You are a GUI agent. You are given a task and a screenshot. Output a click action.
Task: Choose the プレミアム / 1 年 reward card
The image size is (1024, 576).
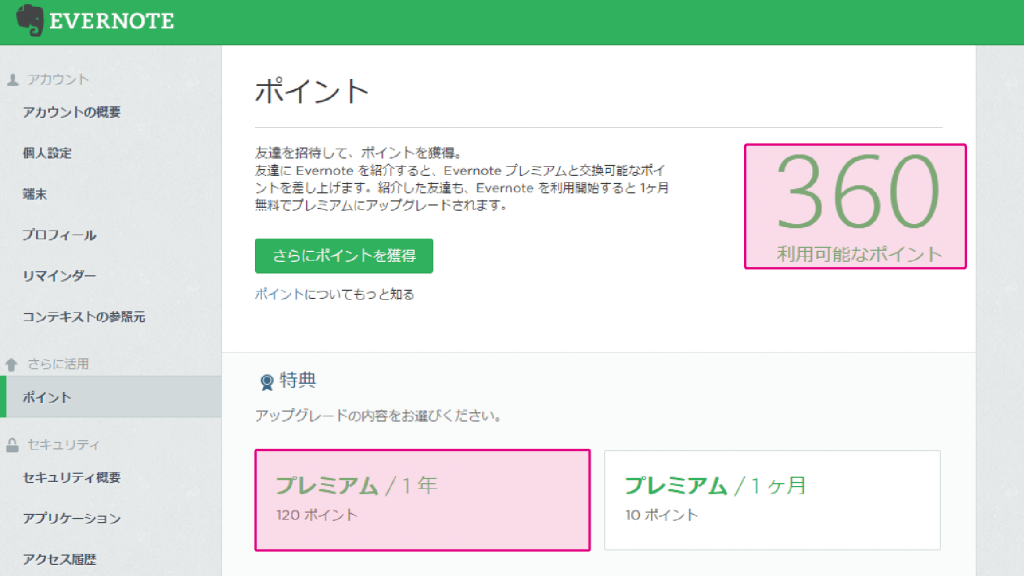click(423, 500)
